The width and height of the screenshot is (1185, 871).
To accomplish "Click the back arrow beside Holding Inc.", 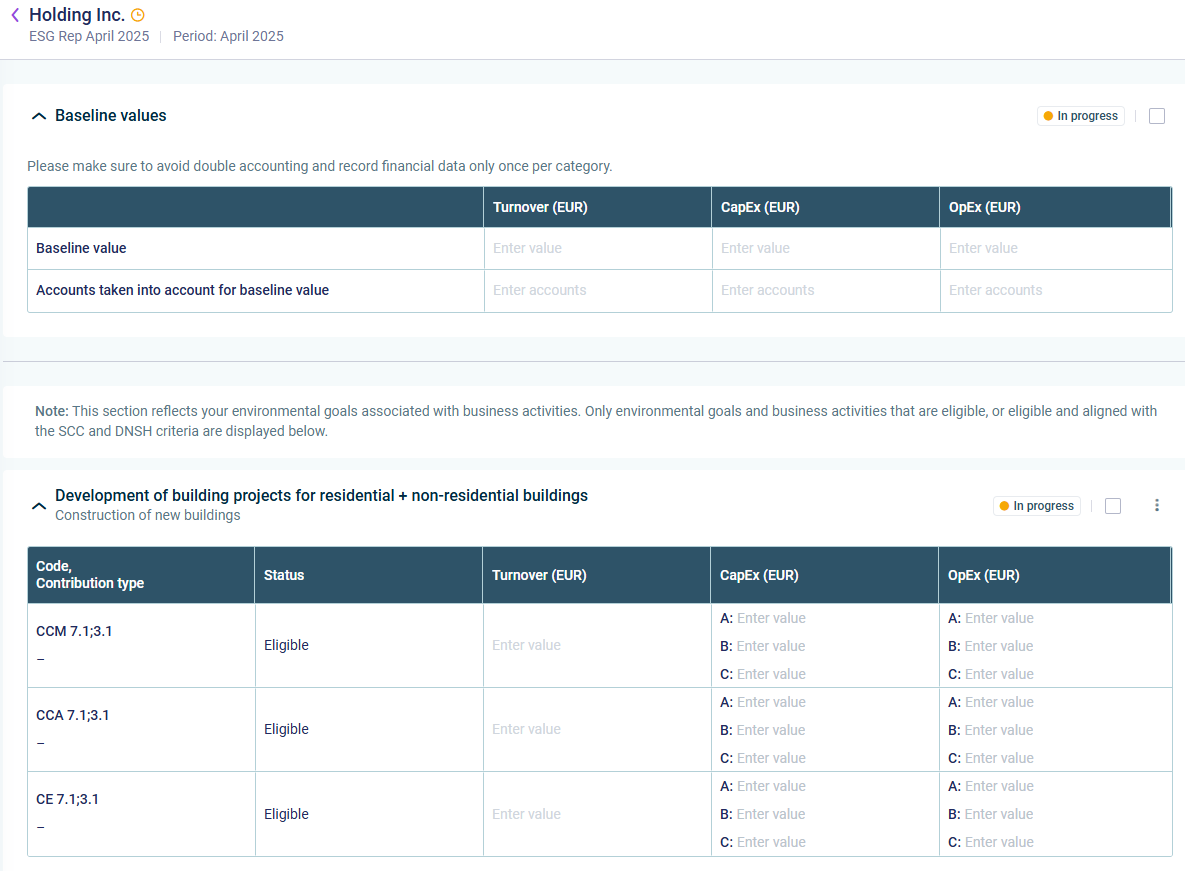I will pos(15,15).
